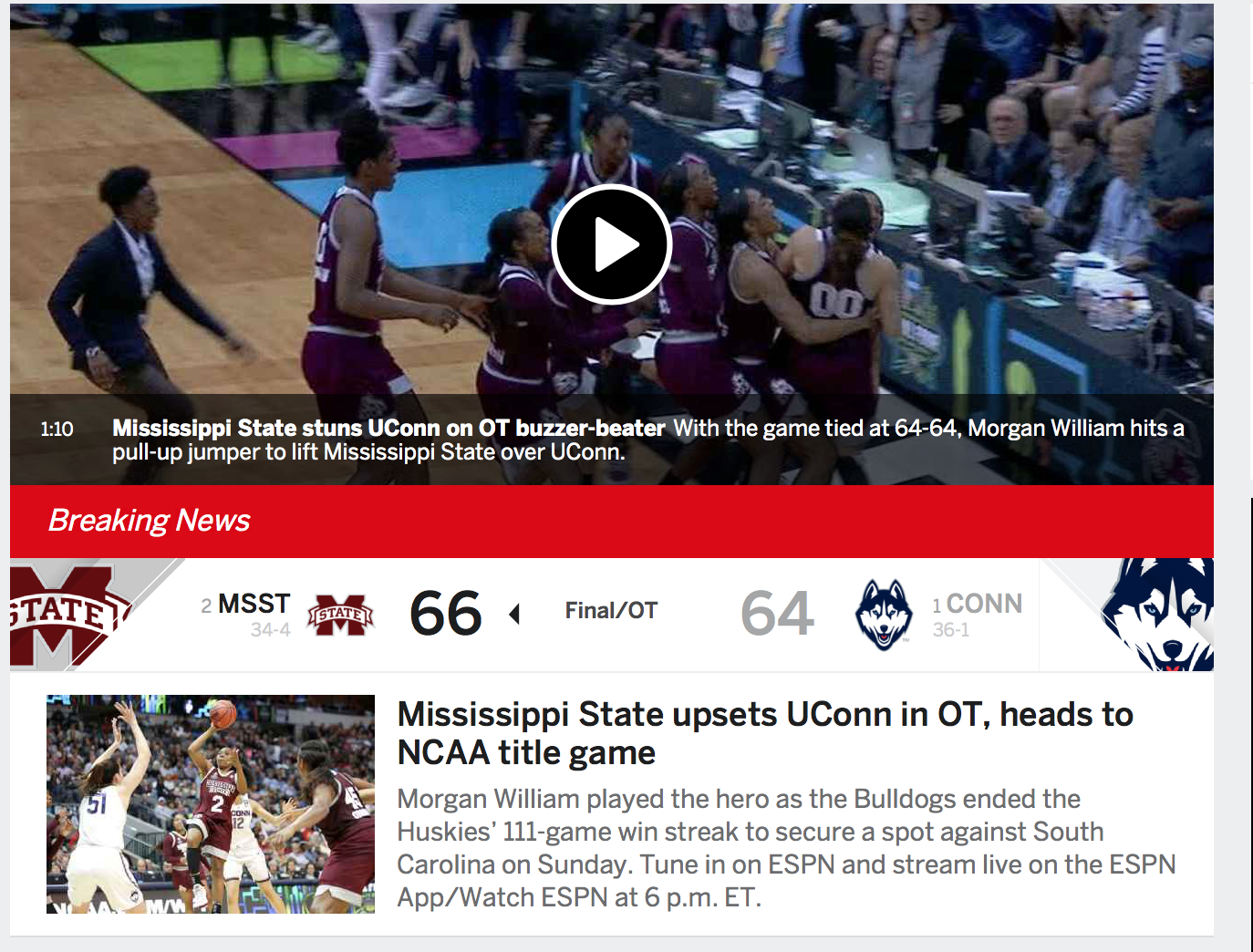This screenshot has height=952, width=1253.
Task: Click the video title Mississippi State stuns UConn
Action: (x=388, y=428)
